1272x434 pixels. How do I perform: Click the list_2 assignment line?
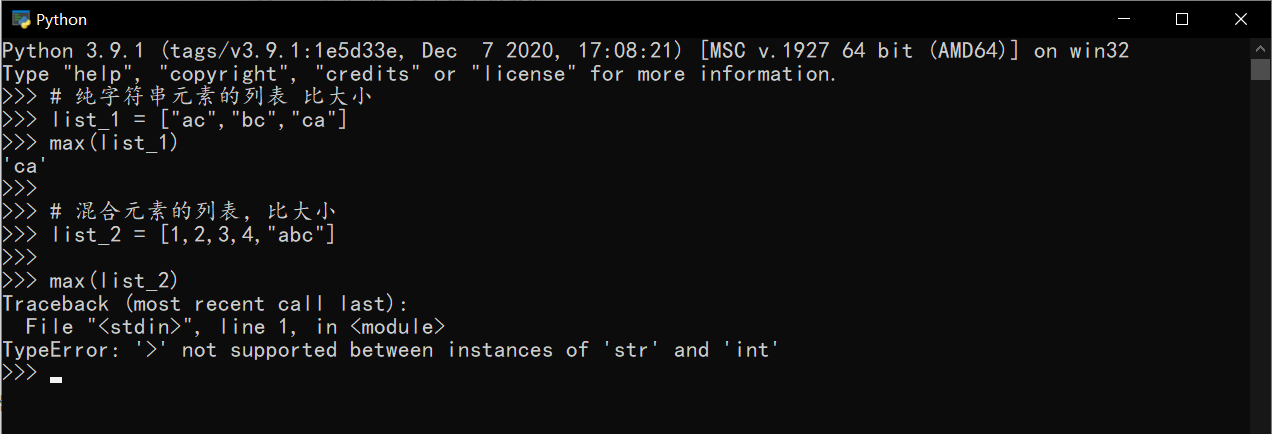tap(169, 235)
